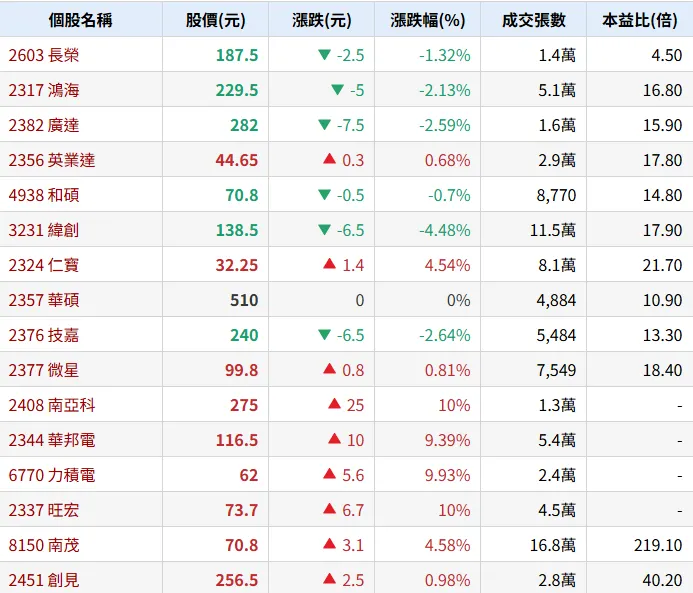Click the -2.59% change for 廣達
693x593 pixels.
click(445, 125)
